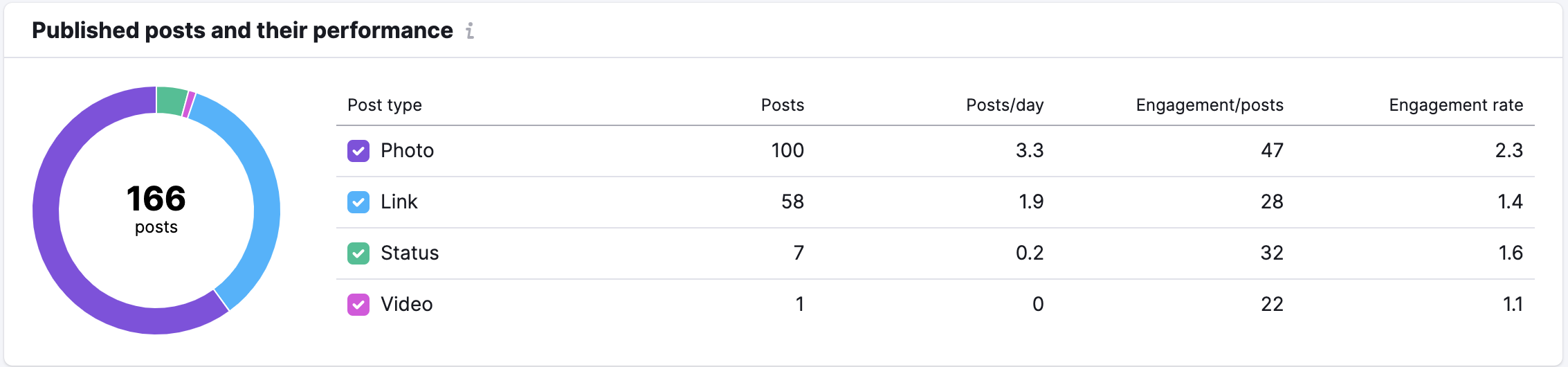Screen dimensions: 1568x367
Task: Click the Published posts and their performance title
Action: [x=242, y=30]
